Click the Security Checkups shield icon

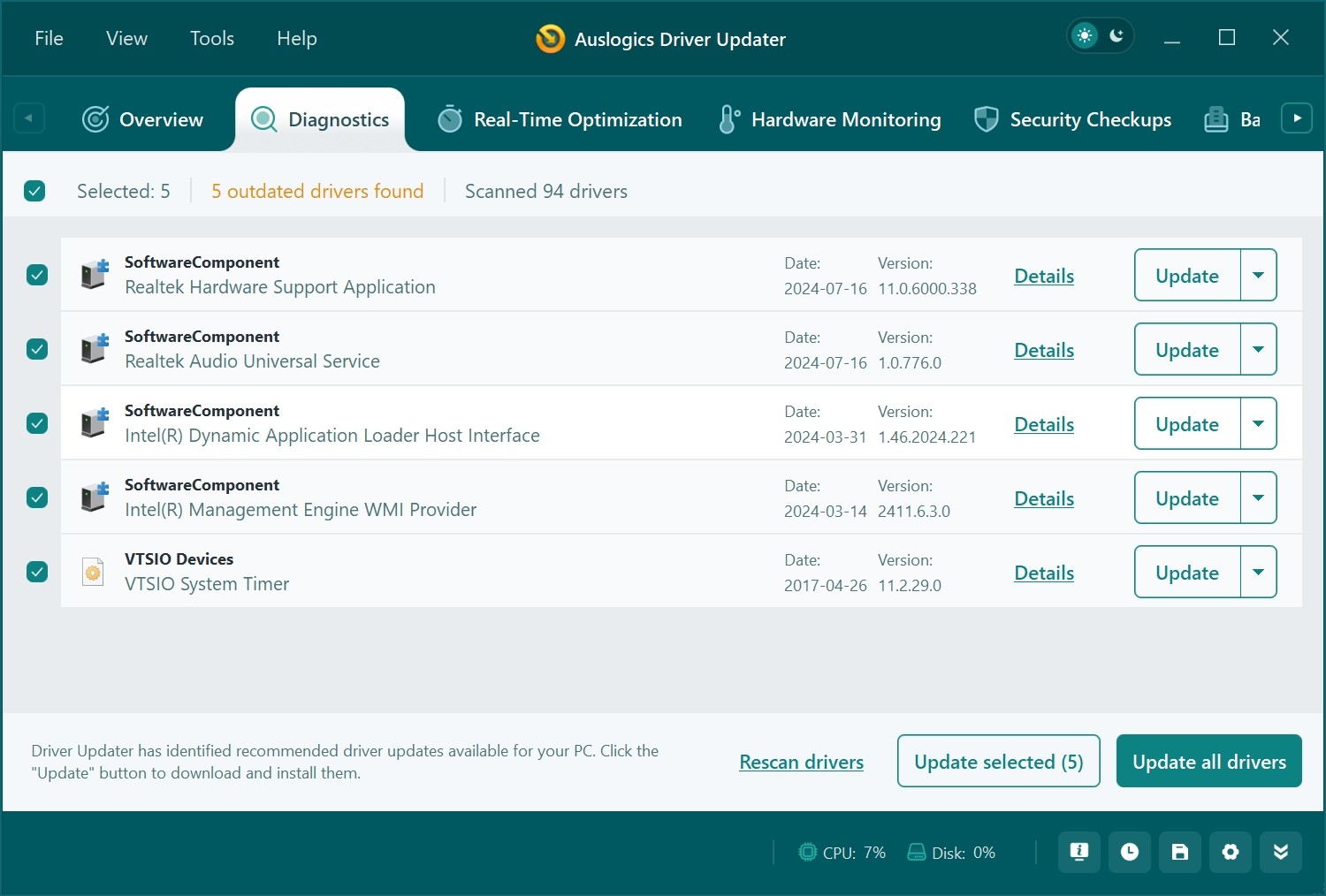(986, 119)
